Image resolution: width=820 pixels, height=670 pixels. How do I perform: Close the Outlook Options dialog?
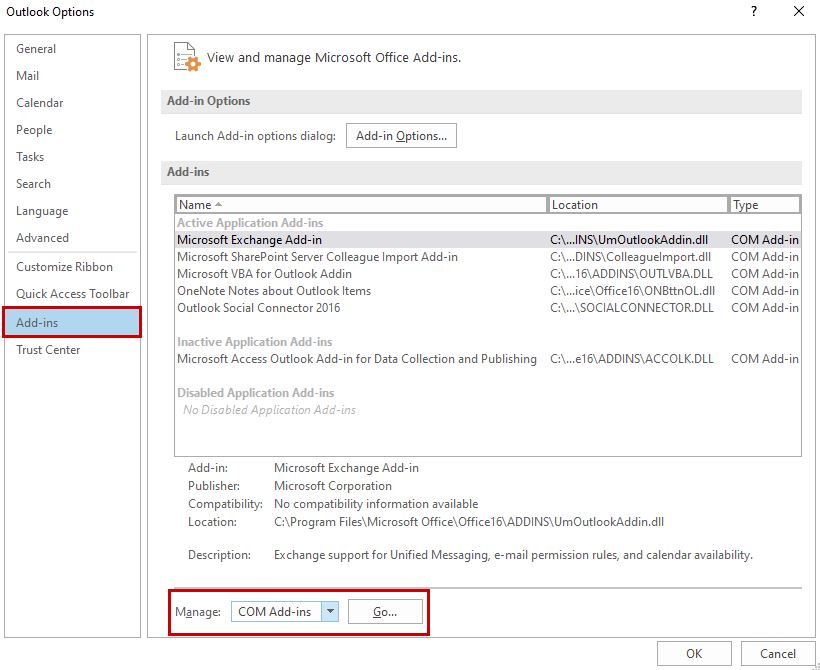pos(799,12)
